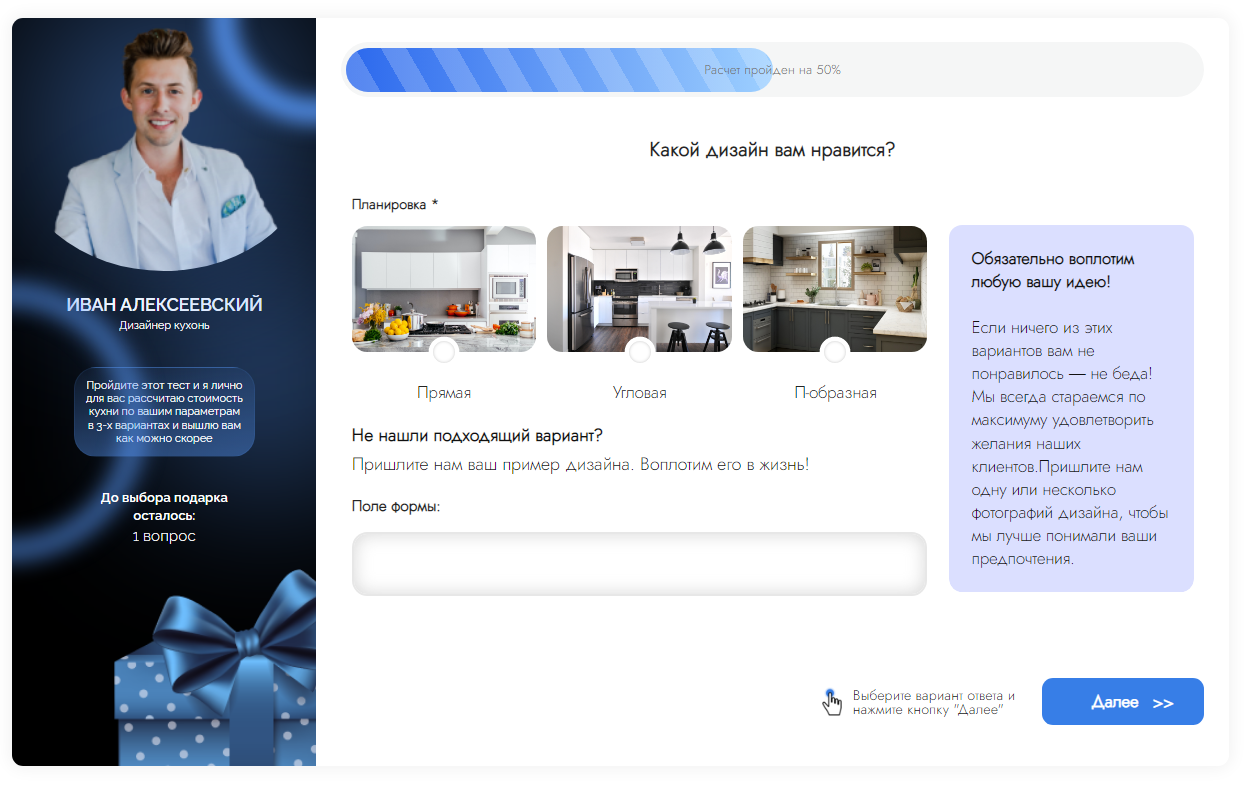Click the heading Какой дизайн вам нравится?
The image size is (1255, 796).
[x=772, y=150]
